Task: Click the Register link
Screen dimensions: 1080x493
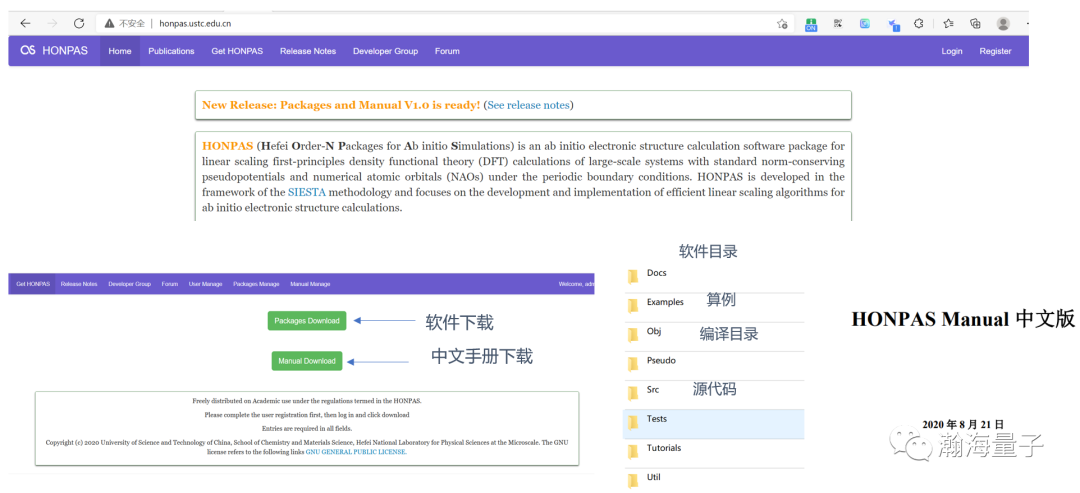Action: 995,51
